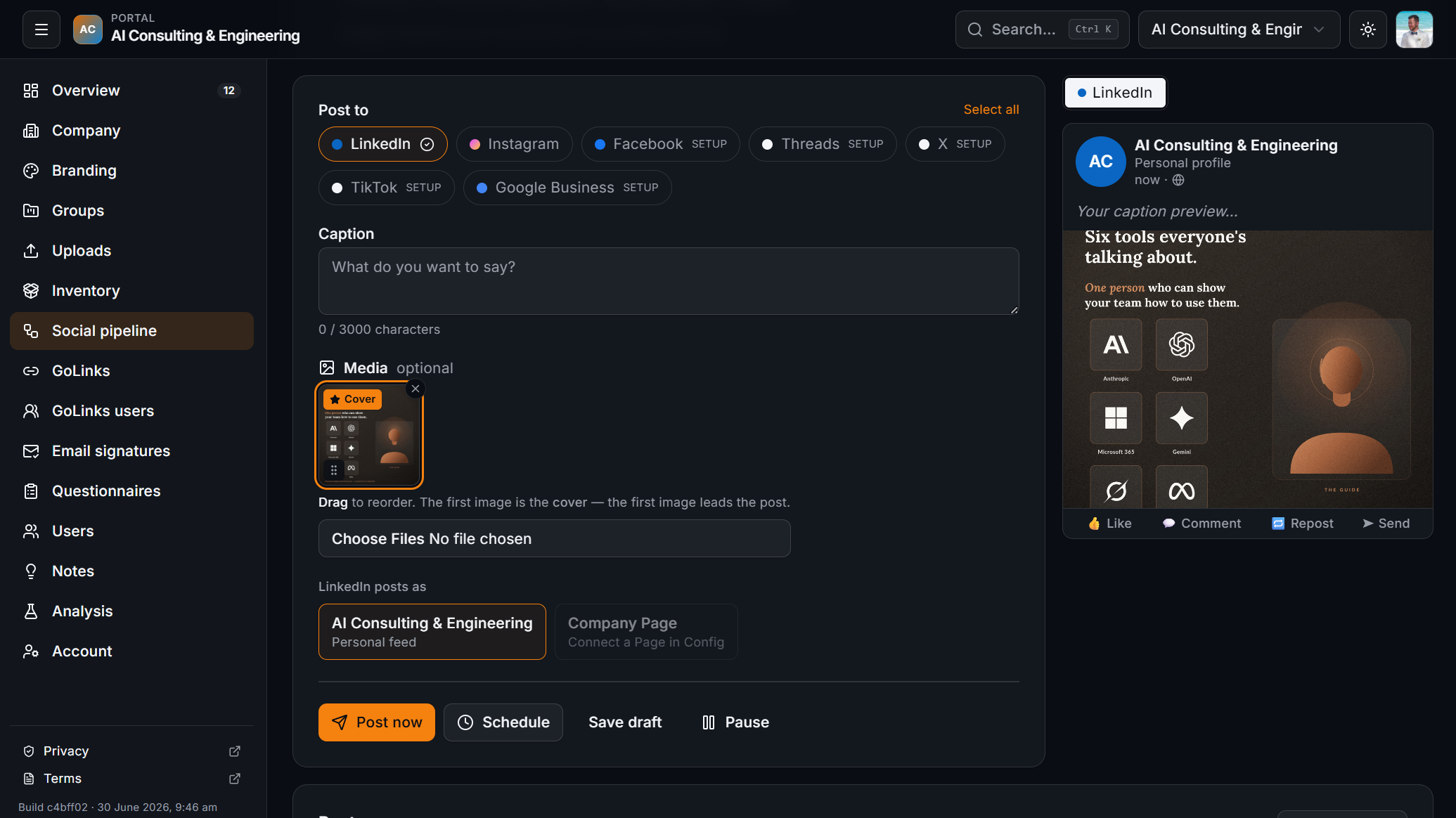Click the Overview 12 badge
The image size is (1456, 818).
(228, 91)
